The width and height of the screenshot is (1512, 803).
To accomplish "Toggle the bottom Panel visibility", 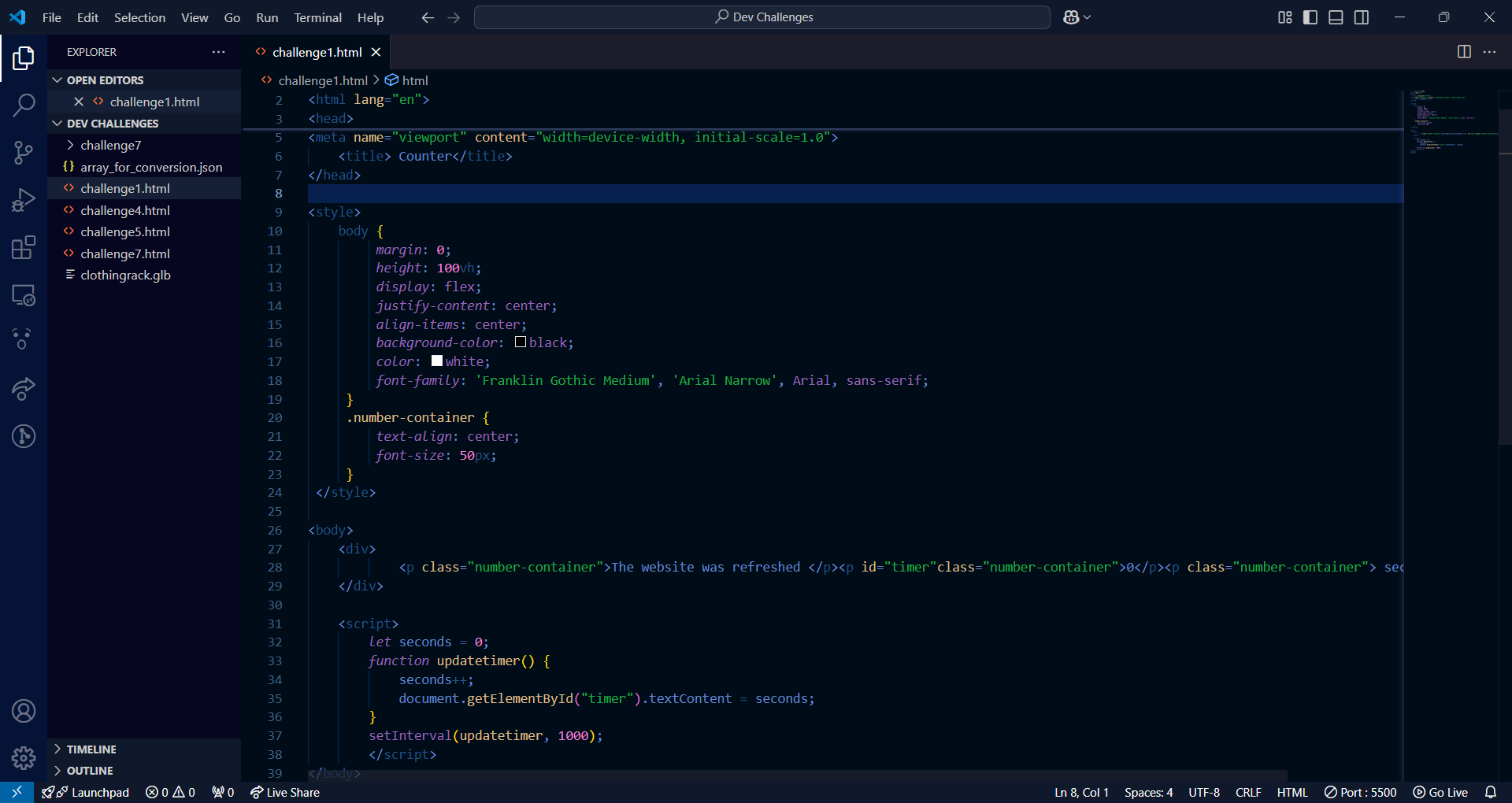I will pos(1336,17).
